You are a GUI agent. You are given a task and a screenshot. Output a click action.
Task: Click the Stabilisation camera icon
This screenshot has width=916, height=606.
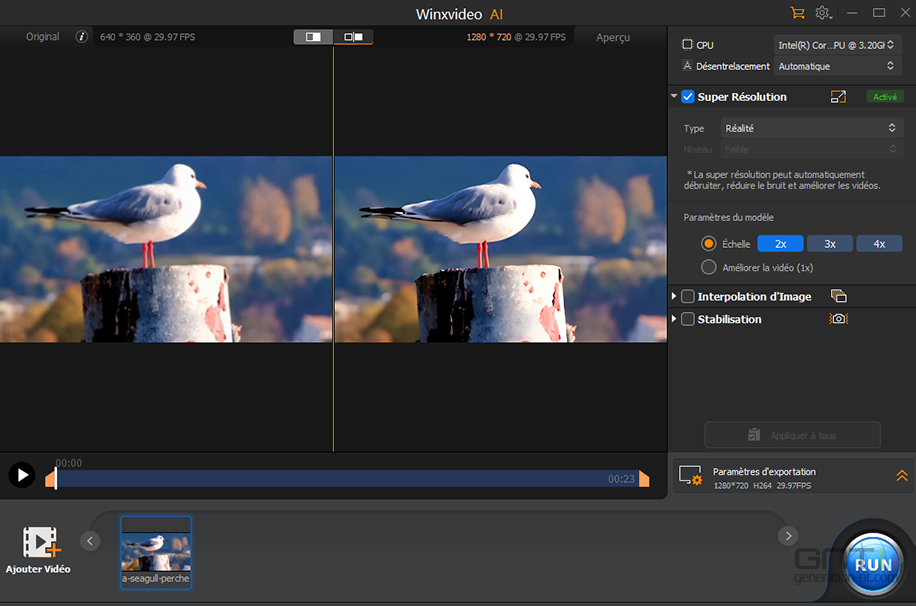[x=839, y=318]
